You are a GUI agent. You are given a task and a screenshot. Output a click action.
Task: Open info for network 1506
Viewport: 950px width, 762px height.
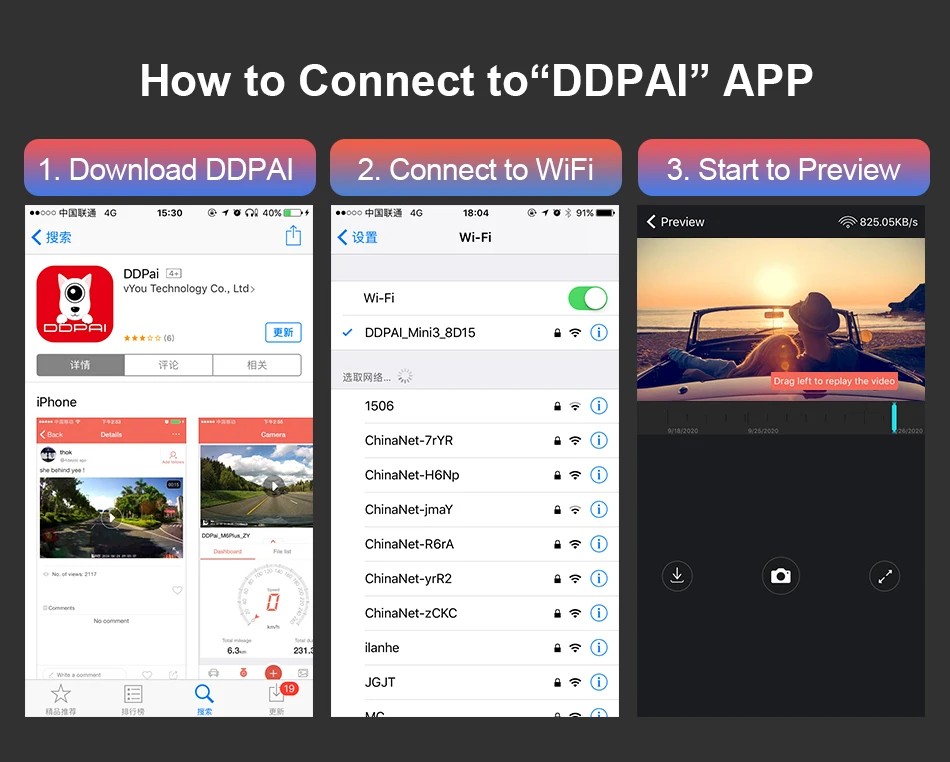pos(599,406)
